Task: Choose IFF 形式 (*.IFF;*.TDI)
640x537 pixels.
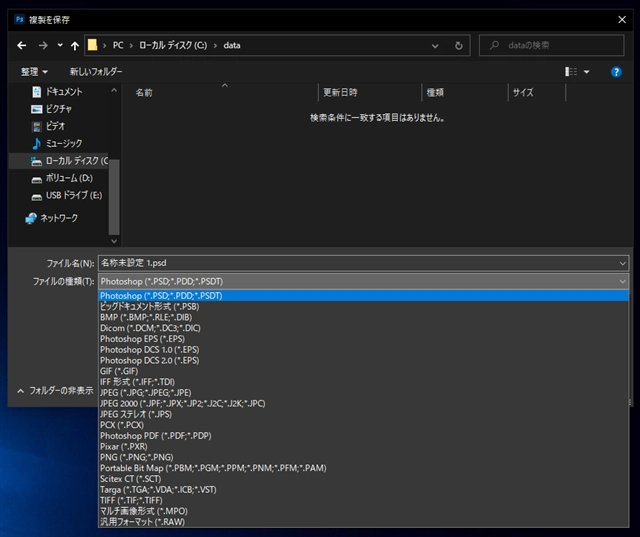Action: coord(363,382)
